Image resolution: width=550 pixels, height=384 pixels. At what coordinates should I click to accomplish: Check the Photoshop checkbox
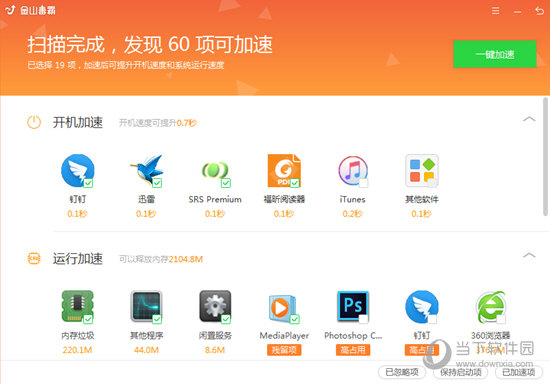click(363, 319)
